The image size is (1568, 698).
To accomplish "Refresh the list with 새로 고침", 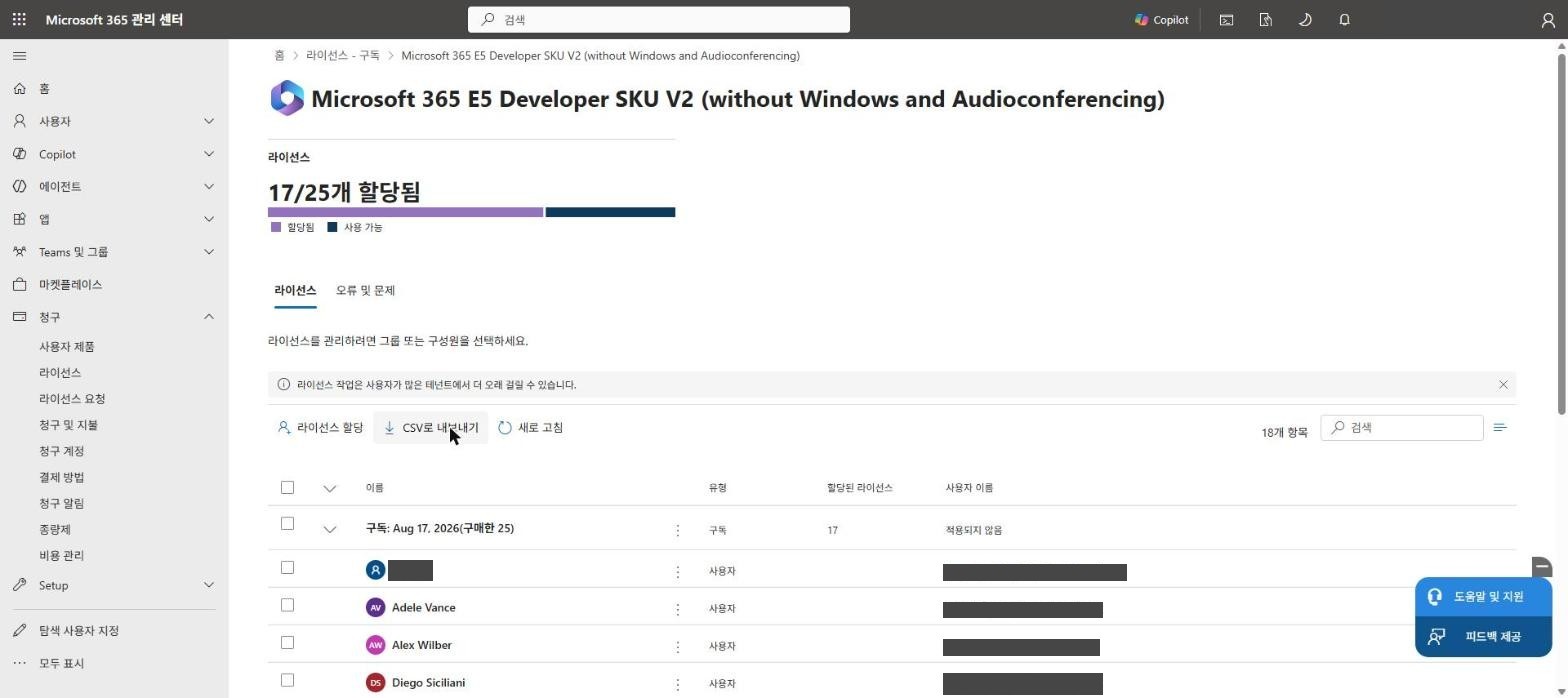I will point(531,428).
